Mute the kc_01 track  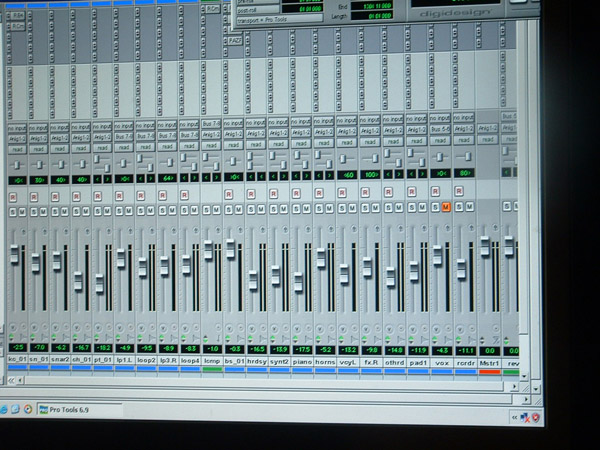pyautogui.click(x=22, y=212)
